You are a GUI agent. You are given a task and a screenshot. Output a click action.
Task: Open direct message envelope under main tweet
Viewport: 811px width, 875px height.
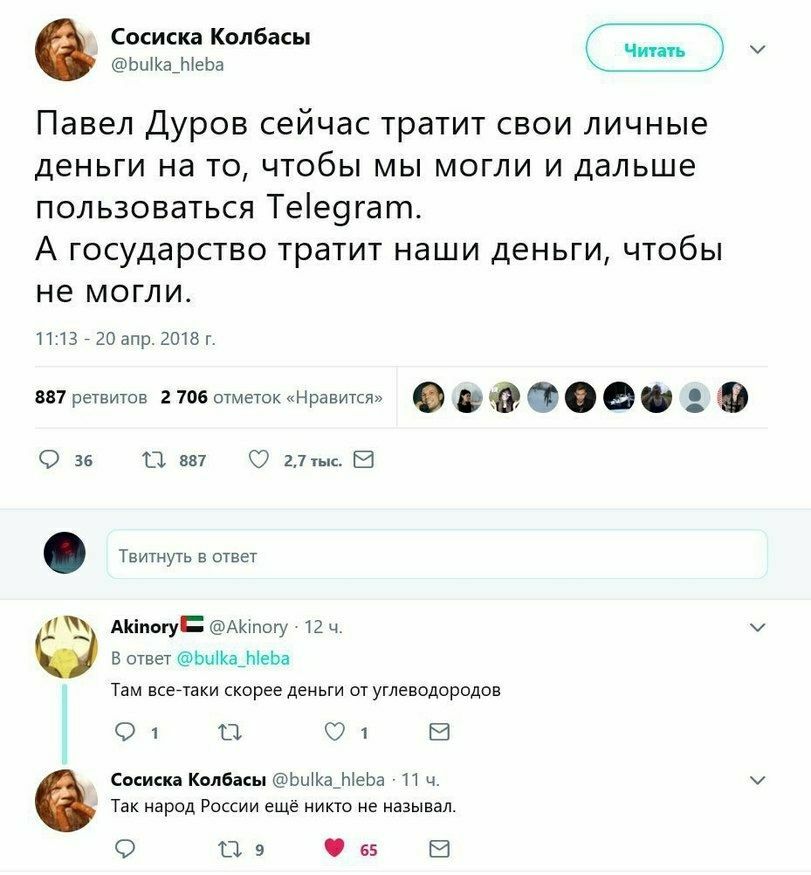coord(364,460)
